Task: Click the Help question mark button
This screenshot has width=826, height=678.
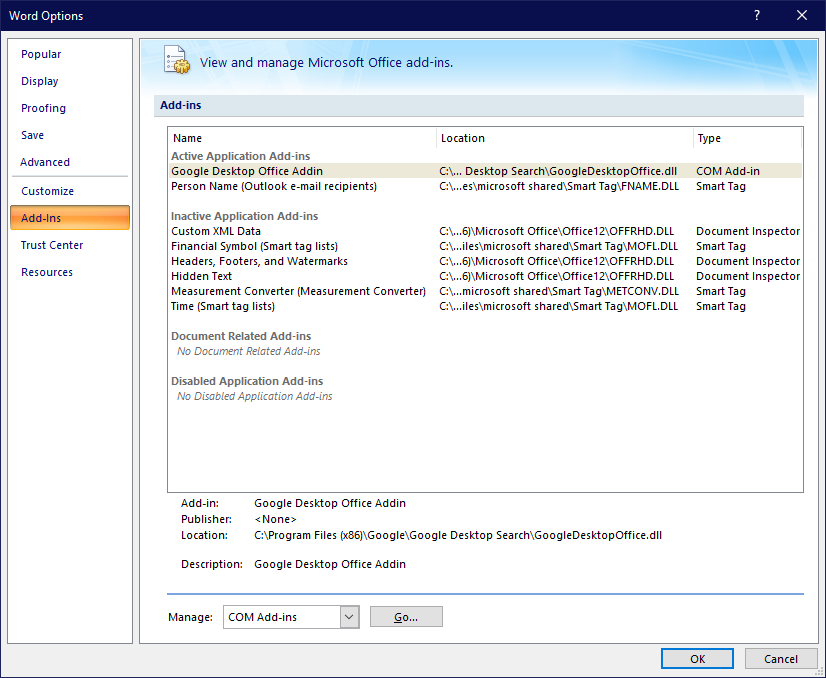Action: point(757,15)
